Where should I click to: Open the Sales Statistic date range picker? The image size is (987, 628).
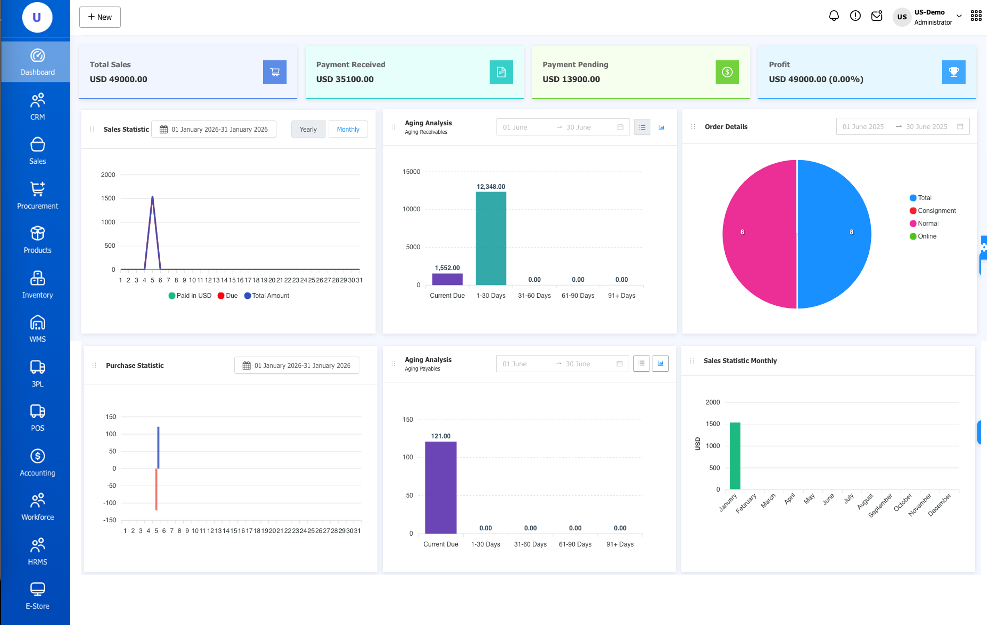[214, 130]
